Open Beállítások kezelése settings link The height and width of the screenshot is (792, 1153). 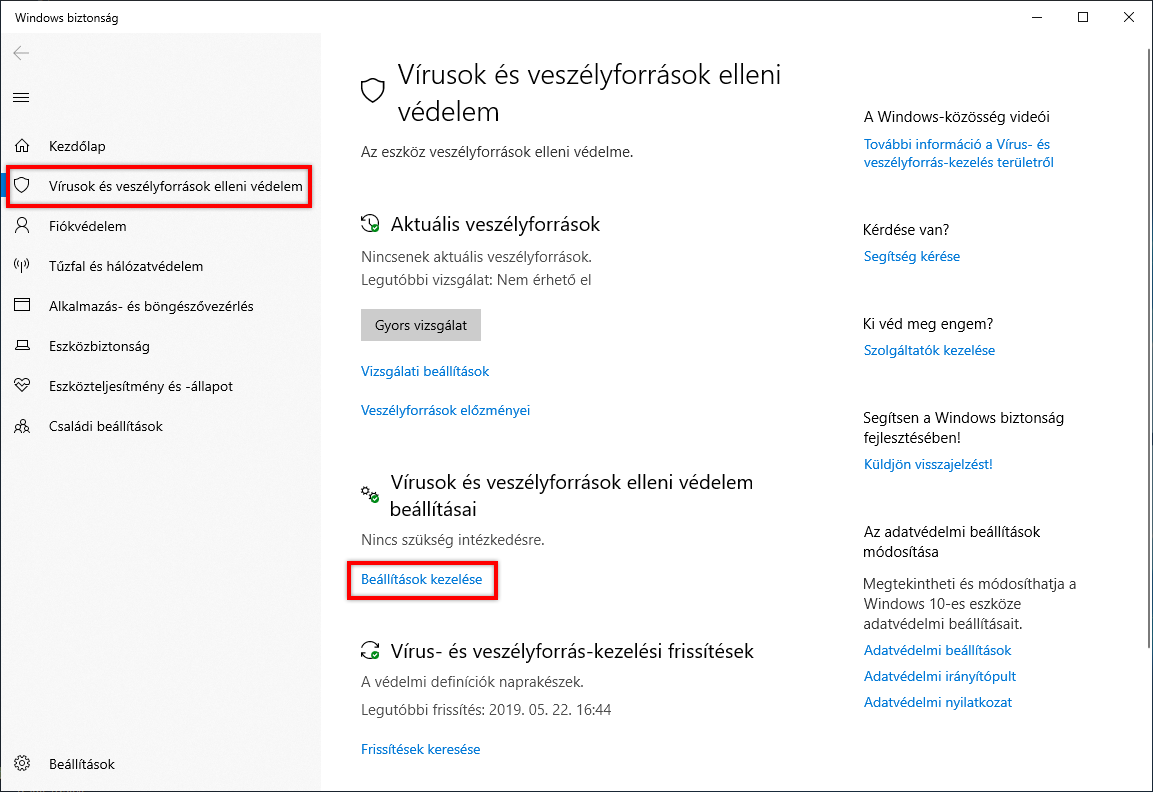(x=422, y=580)
